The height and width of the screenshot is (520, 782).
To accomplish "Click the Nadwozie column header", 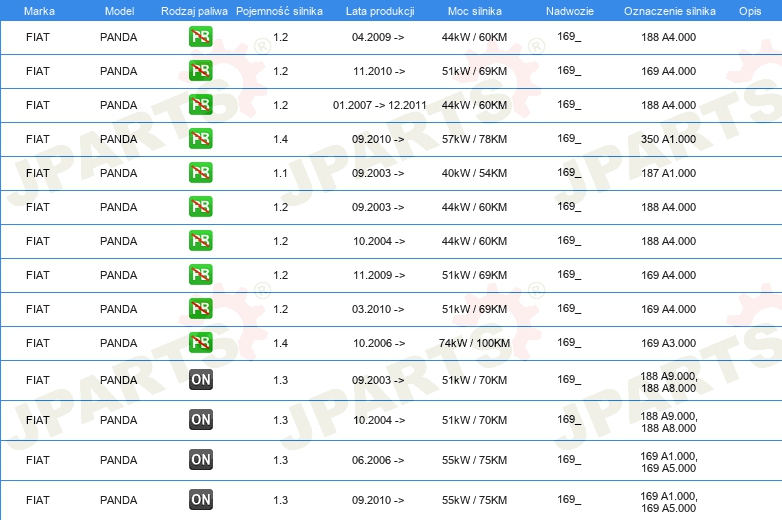I will (570, 11).
